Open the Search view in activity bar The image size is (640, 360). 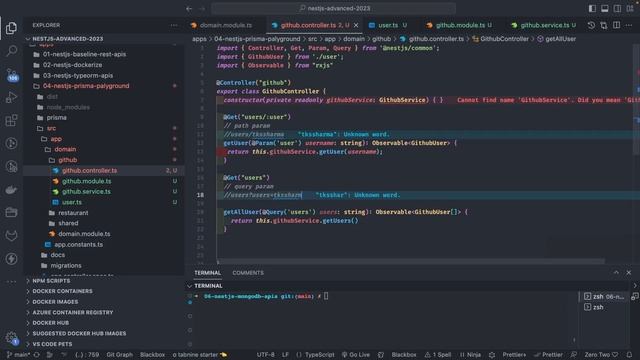tap(11, 51)
